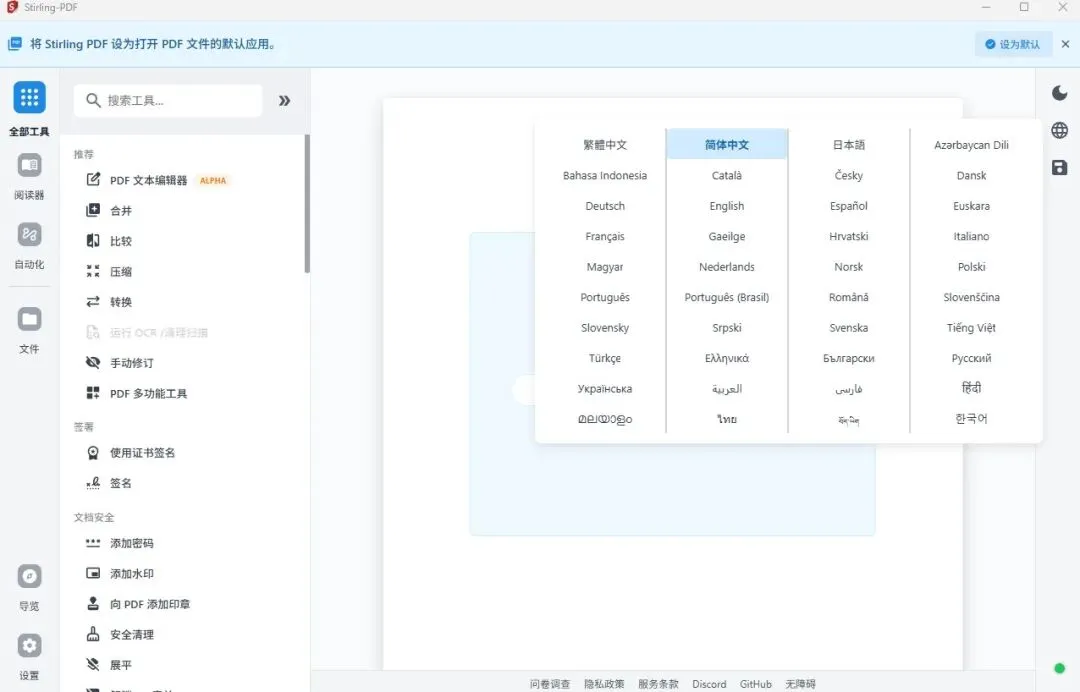Select 한국어 language
1080x692 pixels.
pos(971,419)
